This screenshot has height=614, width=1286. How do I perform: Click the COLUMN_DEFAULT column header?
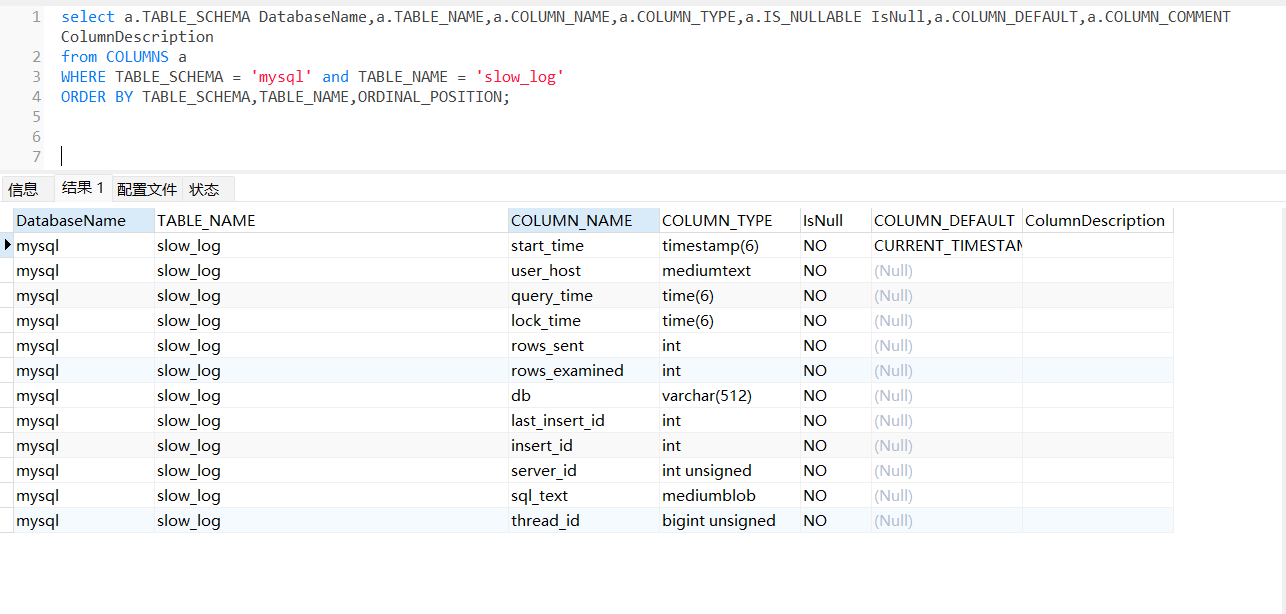point(947,220)
